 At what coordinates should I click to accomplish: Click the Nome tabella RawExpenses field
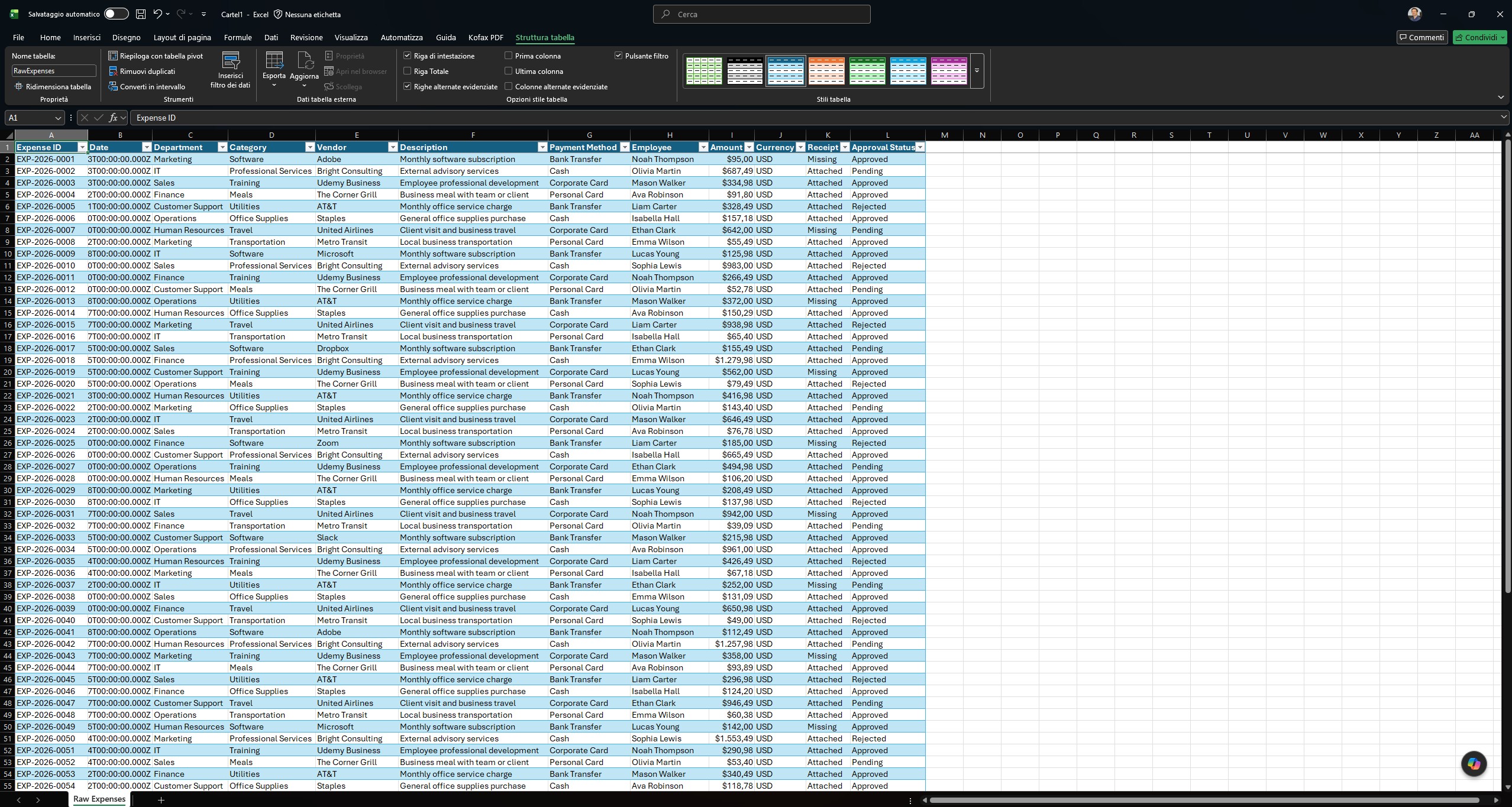click(53, 71)
